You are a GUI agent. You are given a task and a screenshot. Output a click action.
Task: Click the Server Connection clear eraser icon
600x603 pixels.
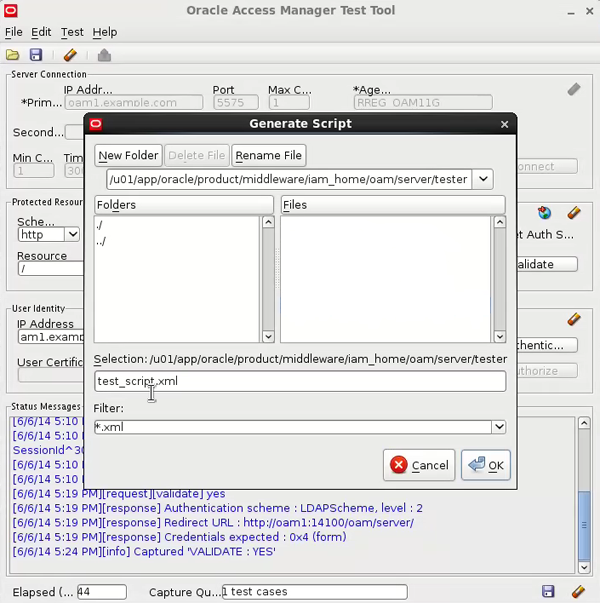tap(573, 89)
